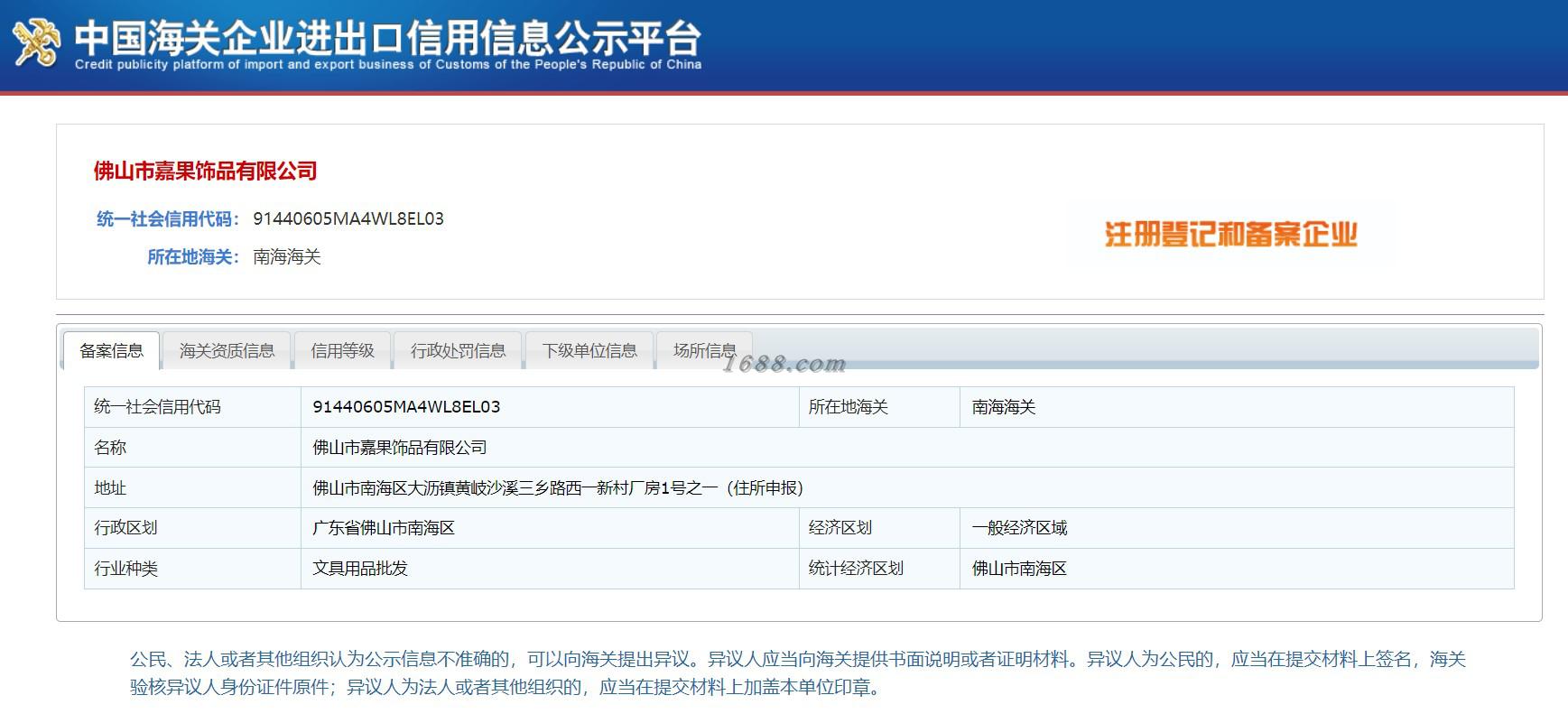Switch to the 信用等级 tab

pyautogui.click(x=342, y=350)
